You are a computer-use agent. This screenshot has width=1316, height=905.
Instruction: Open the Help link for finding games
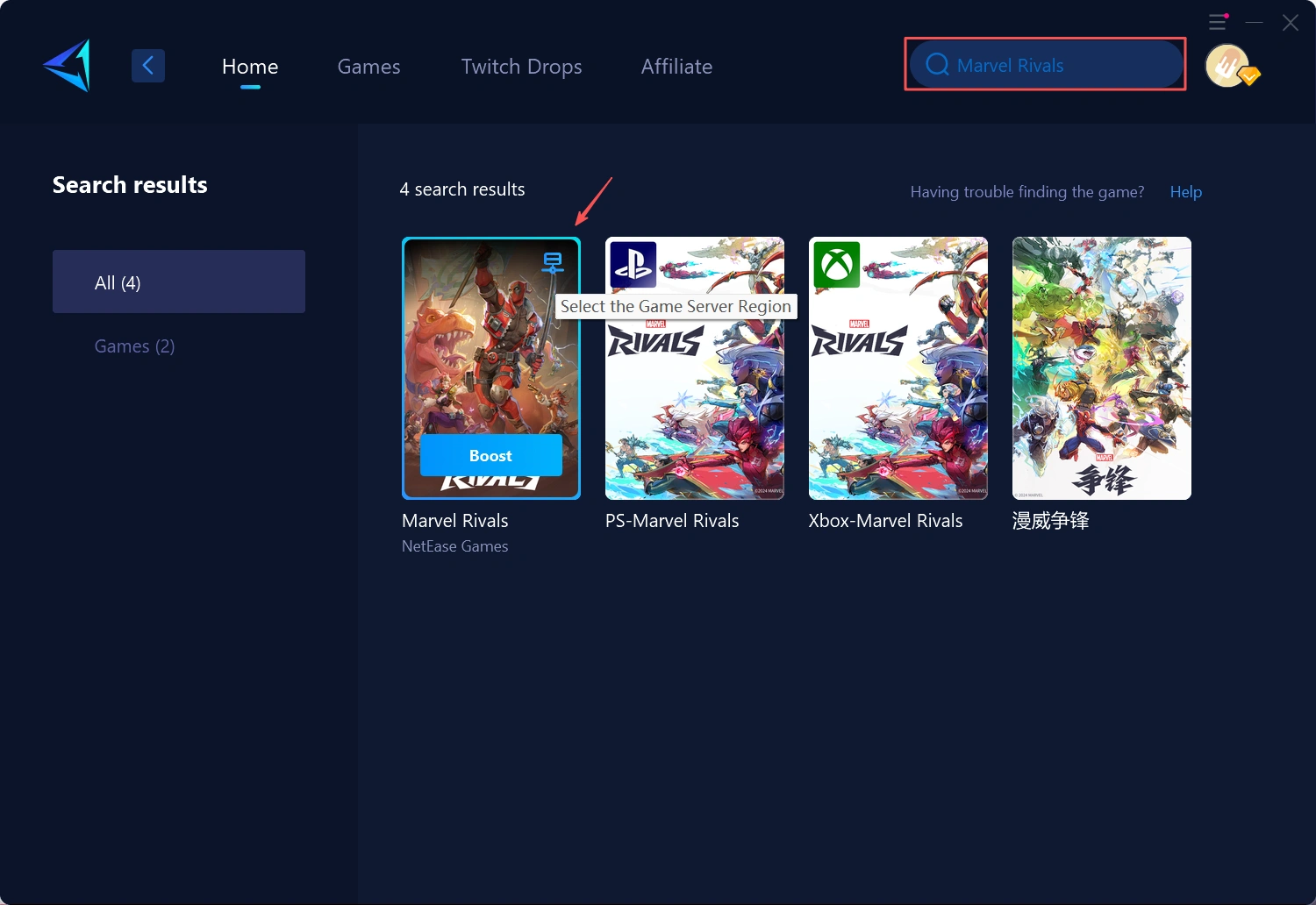[1185, 191]
